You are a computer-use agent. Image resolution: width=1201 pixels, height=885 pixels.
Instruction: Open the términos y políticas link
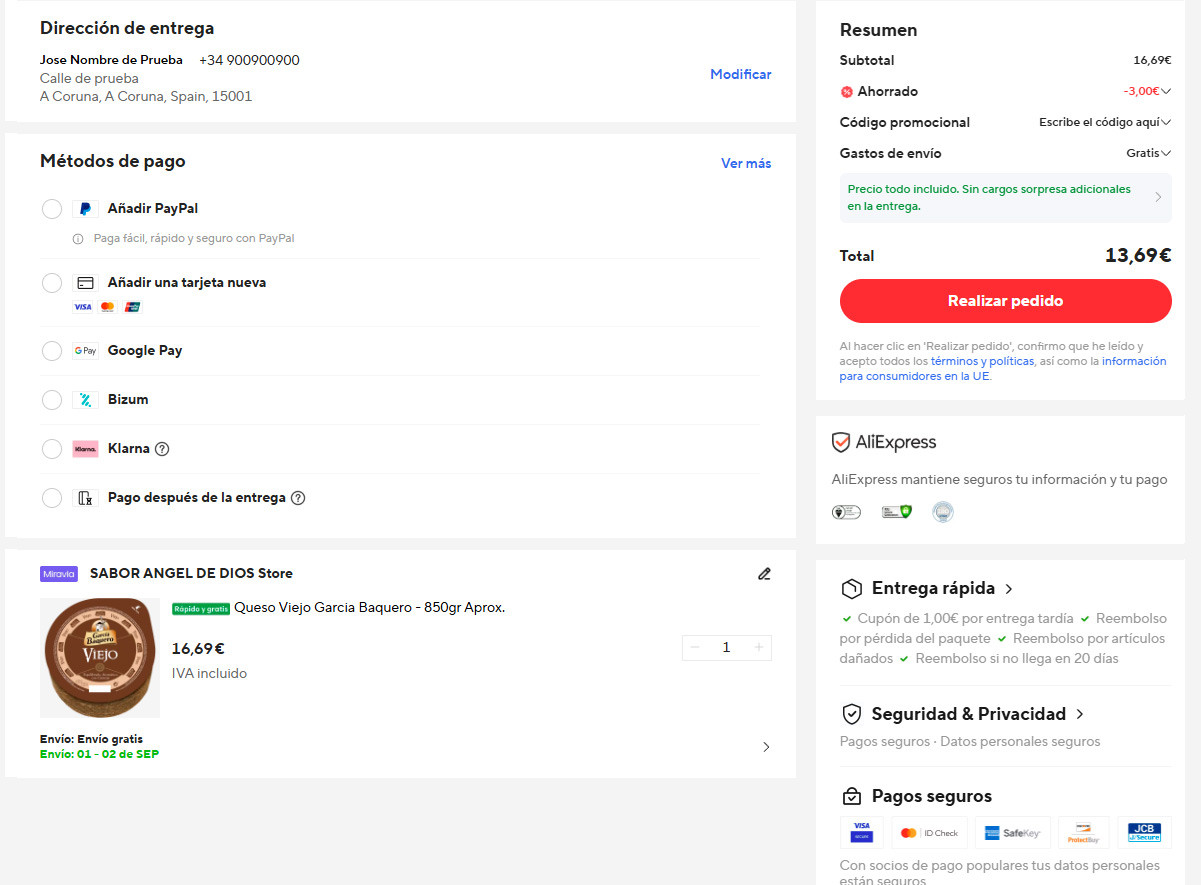(982, 362)
